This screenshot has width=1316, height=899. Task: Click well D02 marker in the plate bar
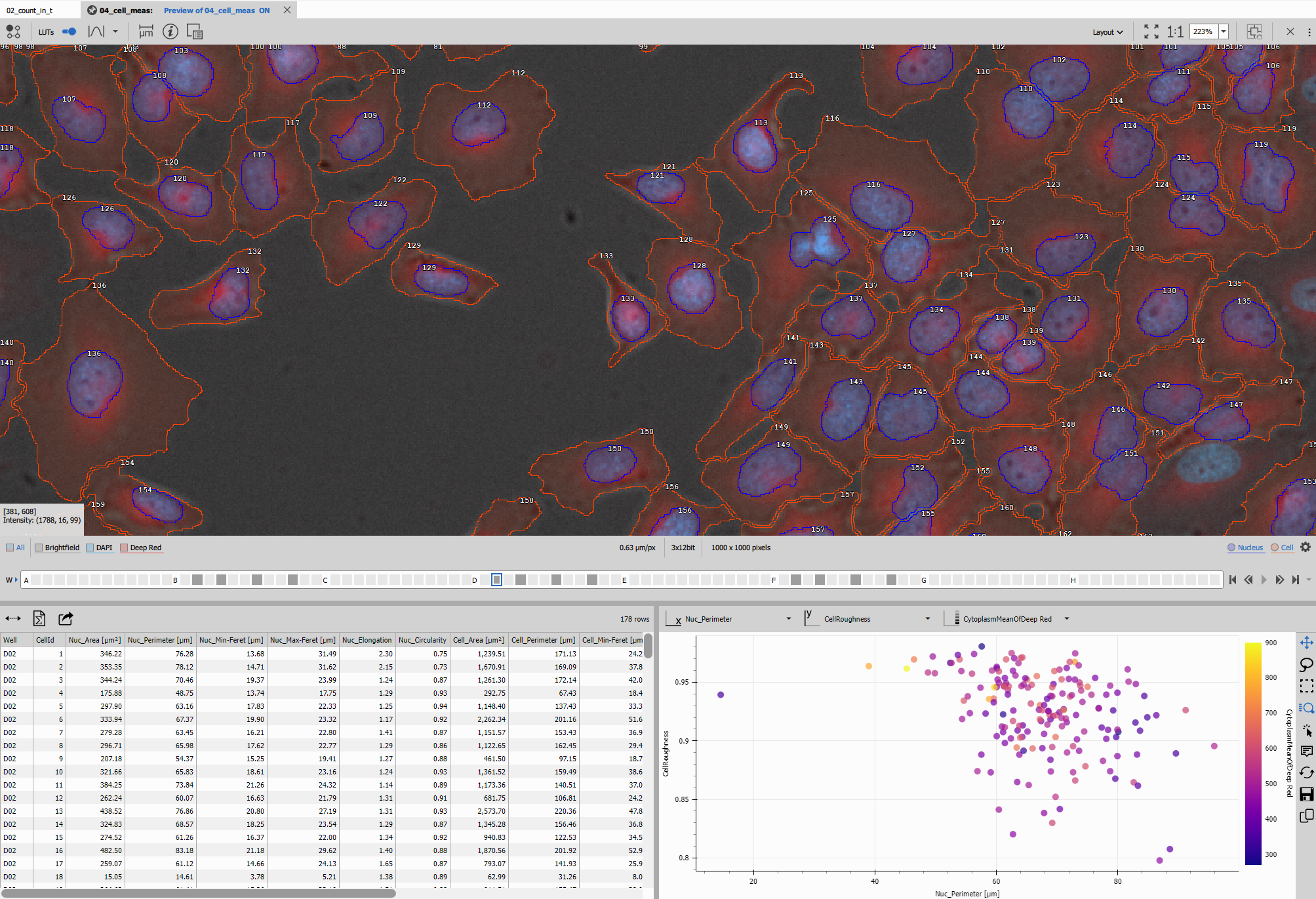[496, 580]
